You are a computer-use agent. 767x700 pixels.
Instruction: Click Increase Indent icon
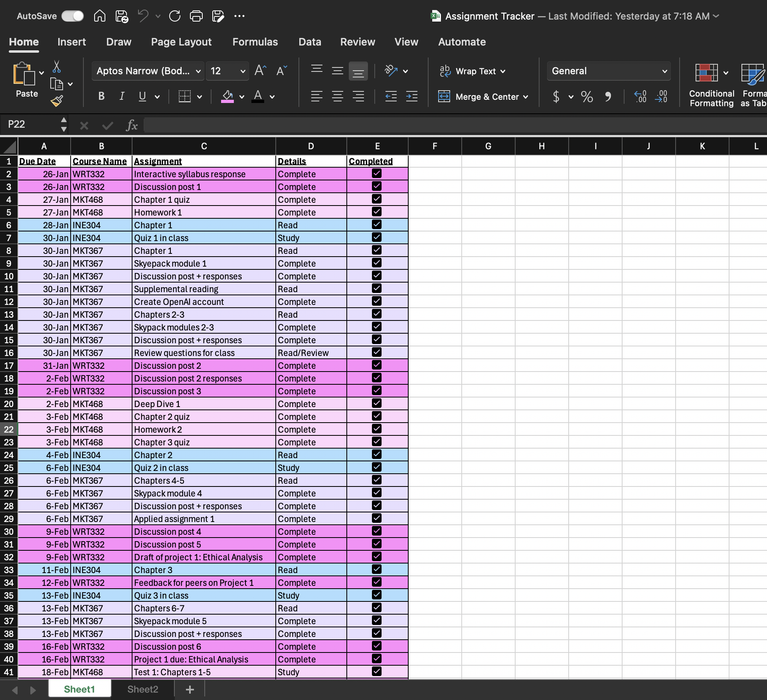tap(412, 96)
